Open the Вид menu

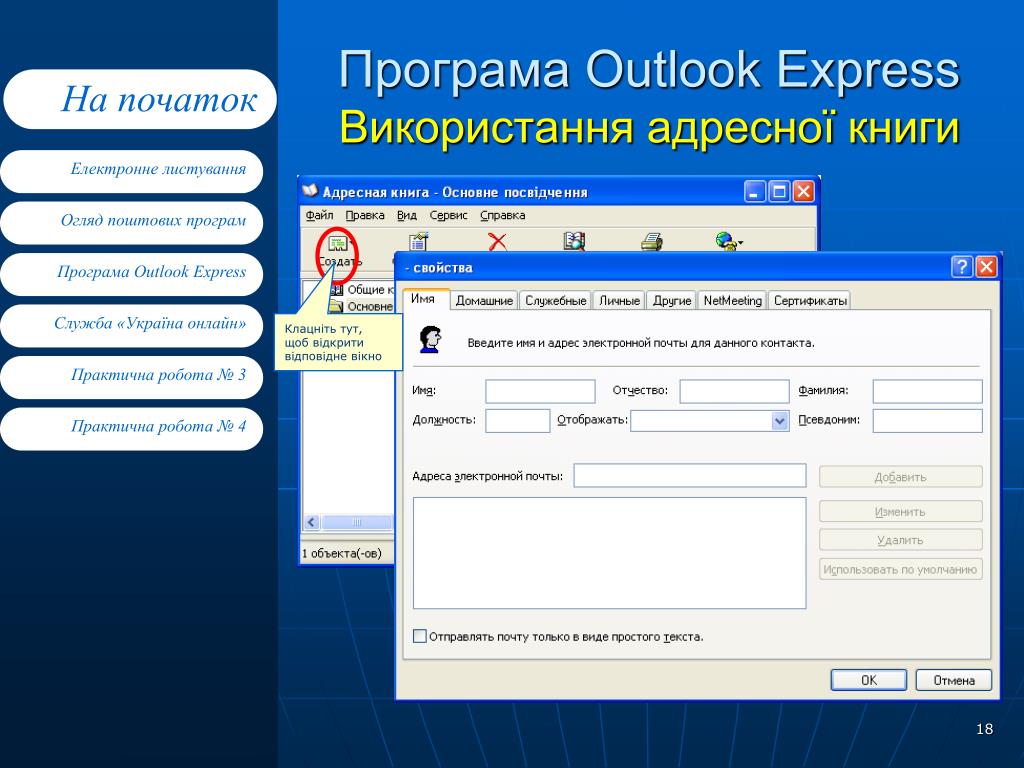[x=407, y=216]
